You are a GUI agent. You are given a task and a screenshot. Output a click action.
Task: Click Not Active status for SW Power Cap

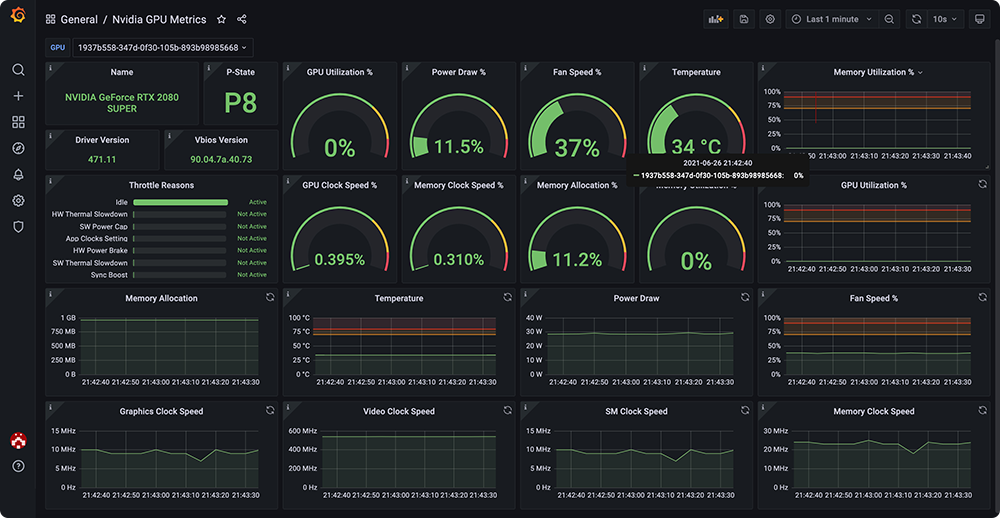pyautogui.click(x=252, y=226)
